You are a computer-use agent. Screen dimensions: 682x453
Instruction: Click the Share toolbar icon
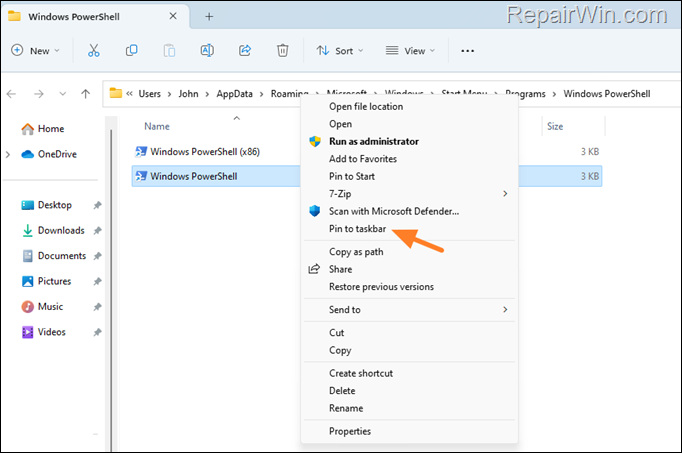(245, 51)
